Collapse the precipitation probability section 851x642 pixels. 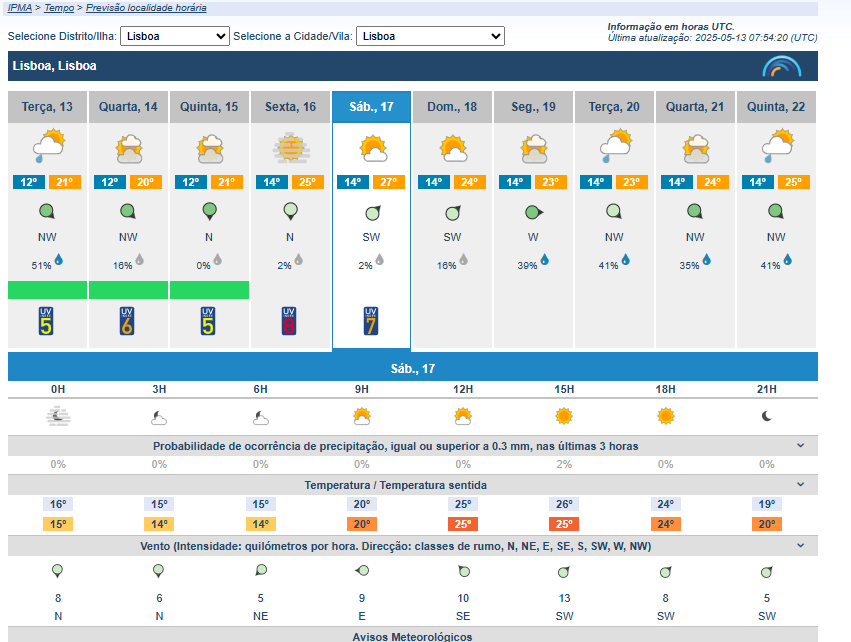[x=801, y=446]
